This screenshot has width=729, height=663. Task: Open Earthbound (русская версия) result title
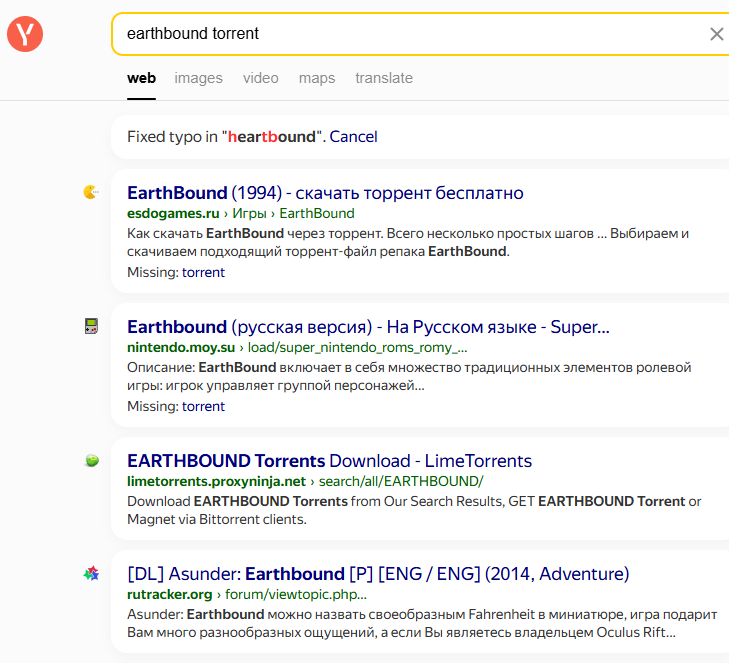[x=368, y=327]
